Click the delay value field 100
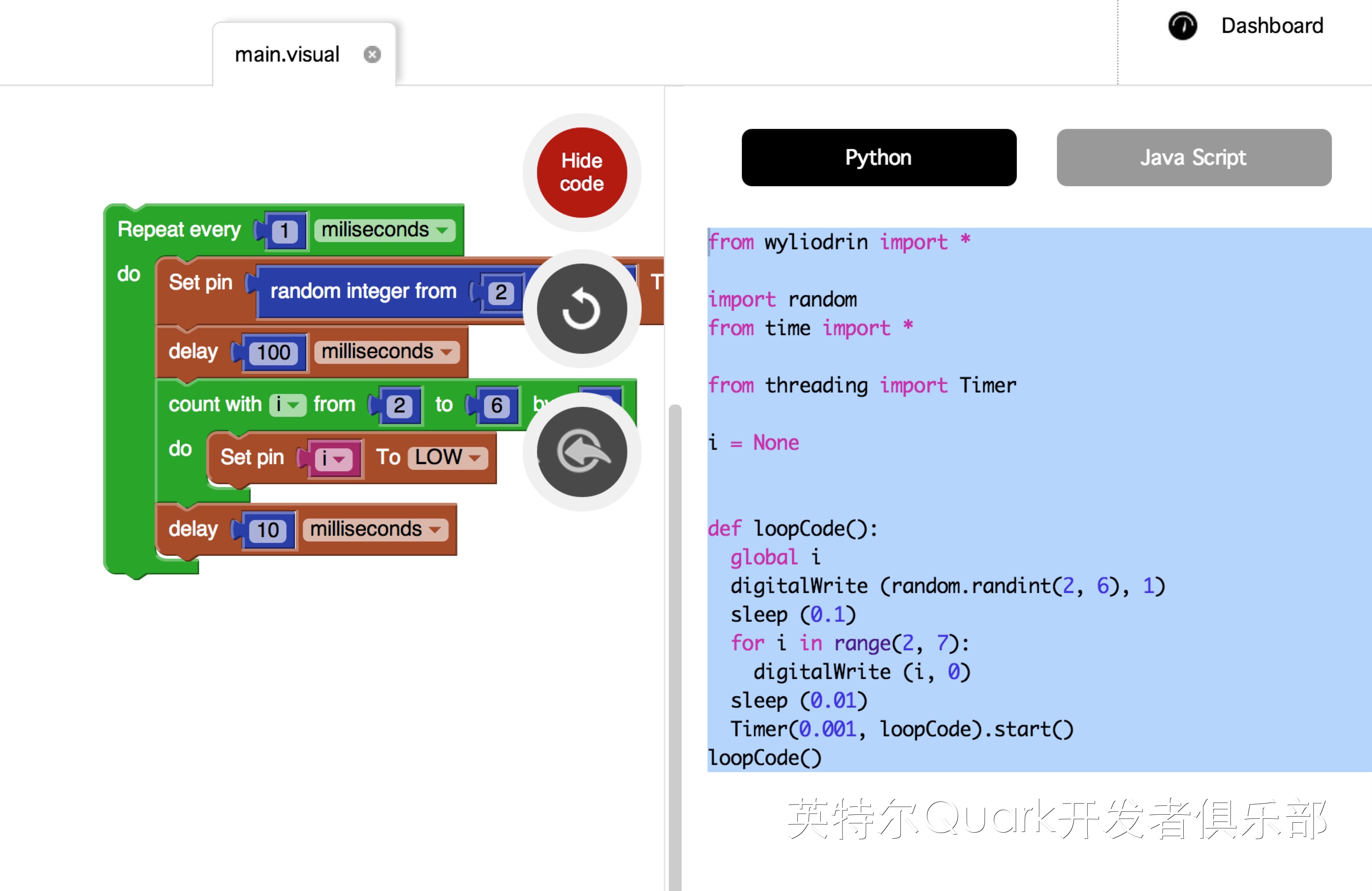The height and width of the screenshot is (891, 1372). point(273,353)
